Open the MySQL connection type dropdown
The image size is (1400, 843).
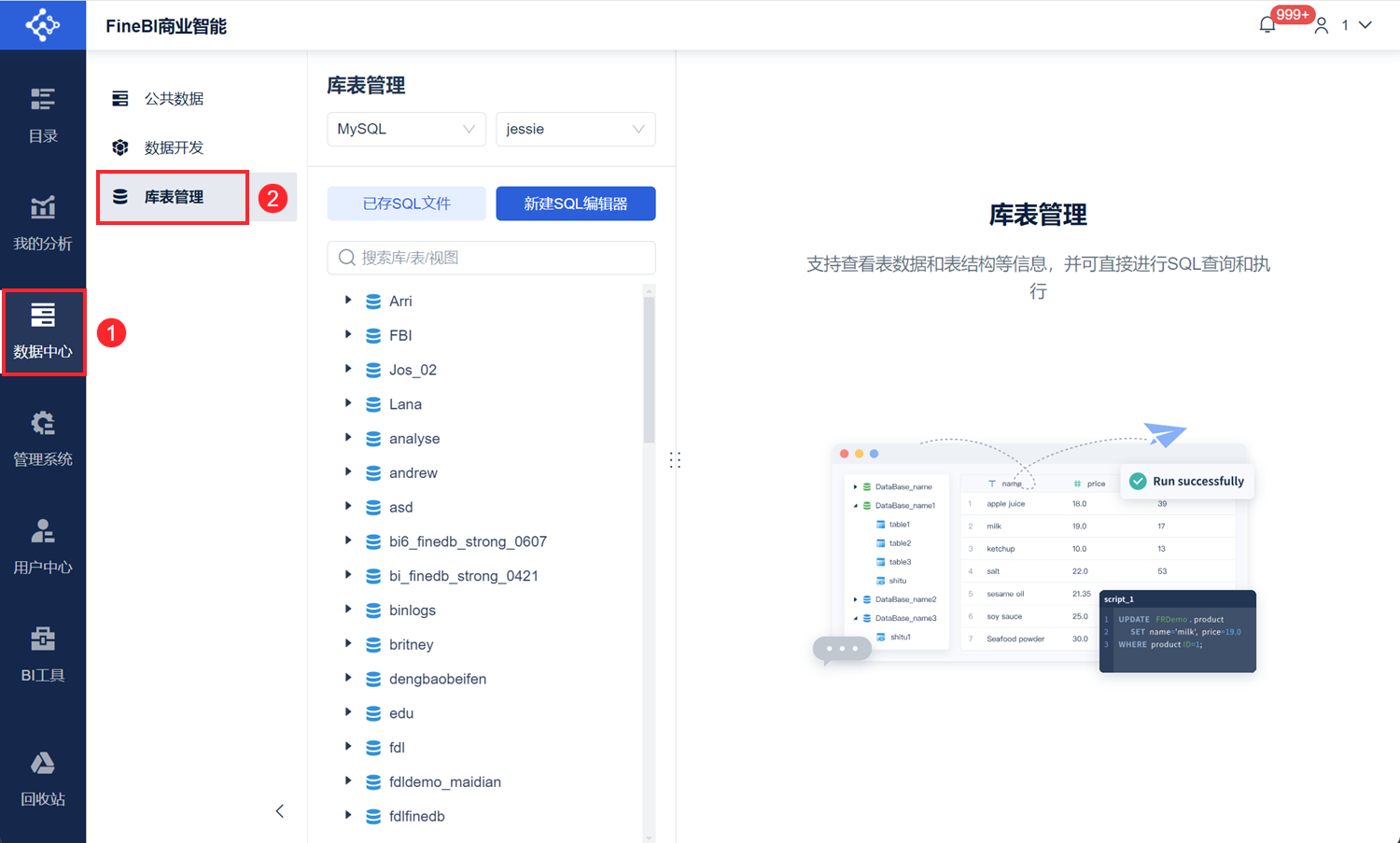[x=406, y=129]
